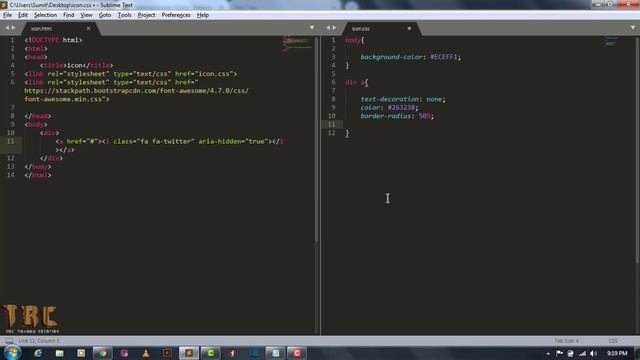Click the DOCTYPE html line

click(x=53, y=40)
